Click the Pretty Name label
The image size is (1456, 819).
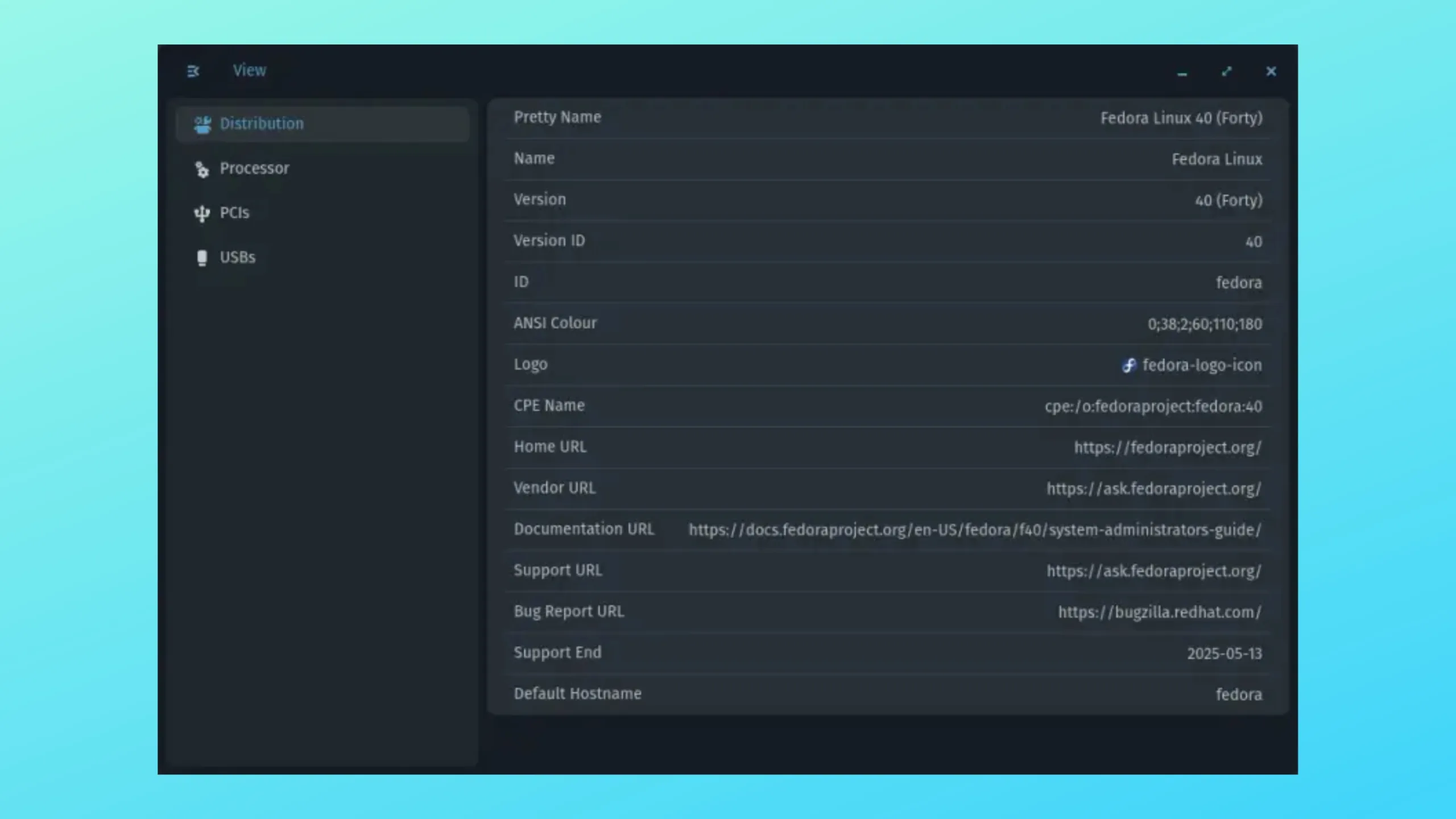click(557, 117)
